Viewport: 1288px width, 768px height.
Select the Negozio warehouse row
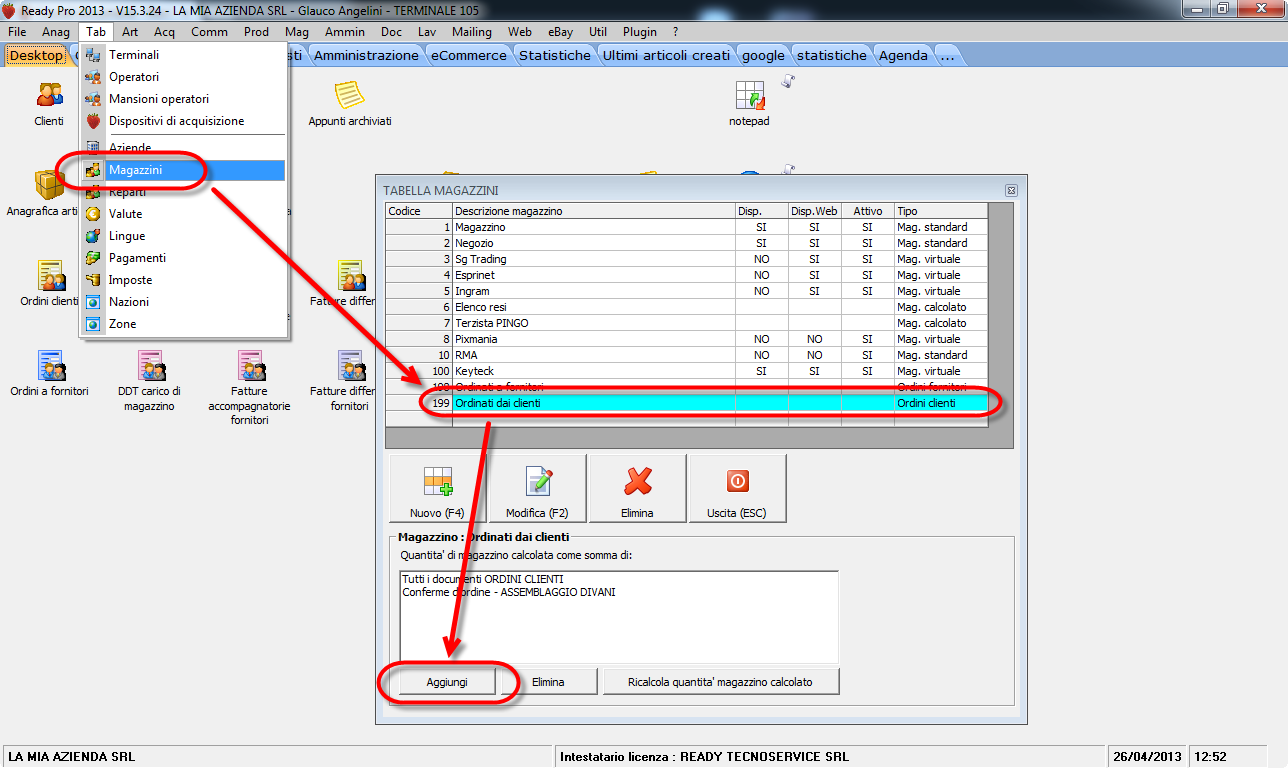point(687,243)
